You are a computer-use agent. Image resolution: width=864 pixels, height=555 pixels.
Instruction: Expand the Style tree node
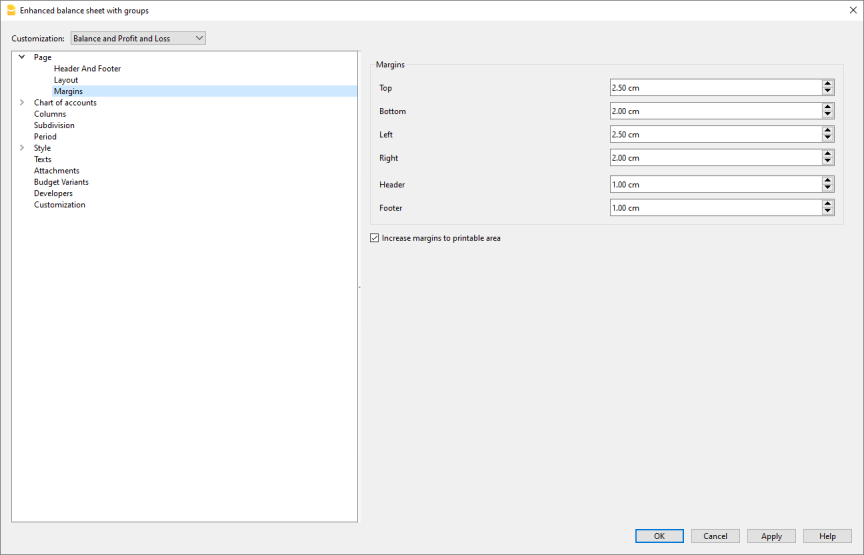tap(21, 148)
